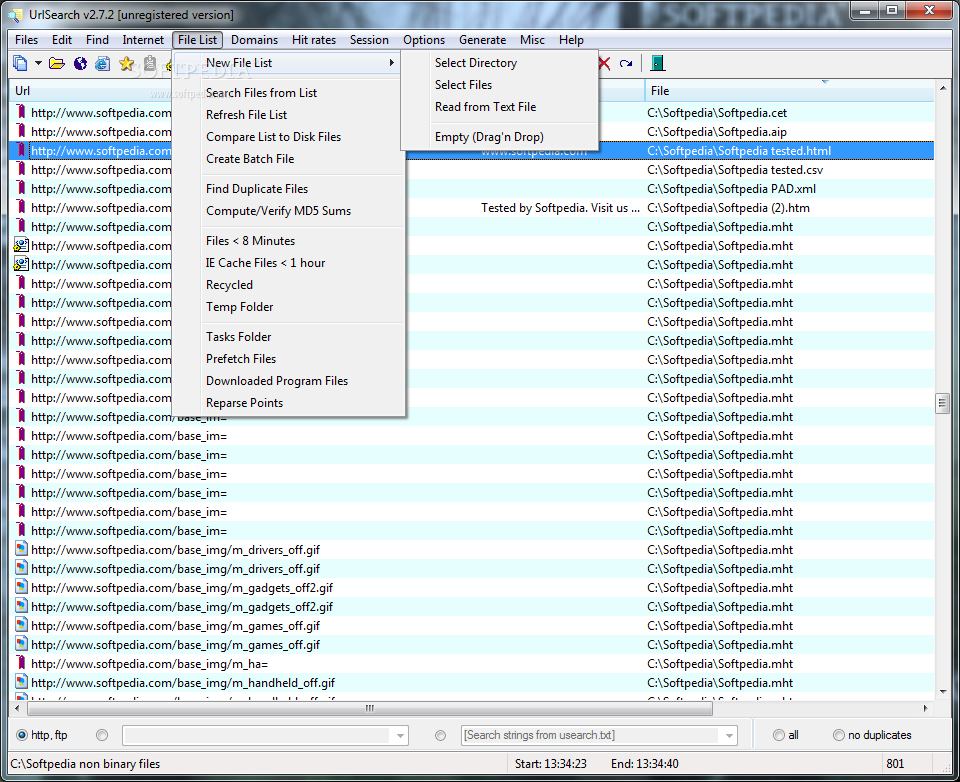This screenshot has height=782, width=960.
Task: Choose Search Files from List
Action: [x=288, y=92]
